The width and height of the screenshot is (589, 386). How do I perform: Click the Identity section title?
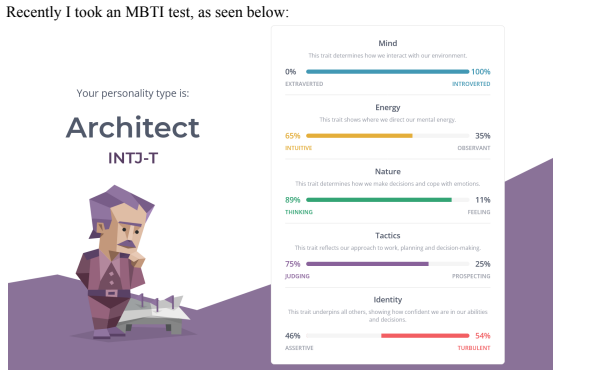(x=388, y=300)
